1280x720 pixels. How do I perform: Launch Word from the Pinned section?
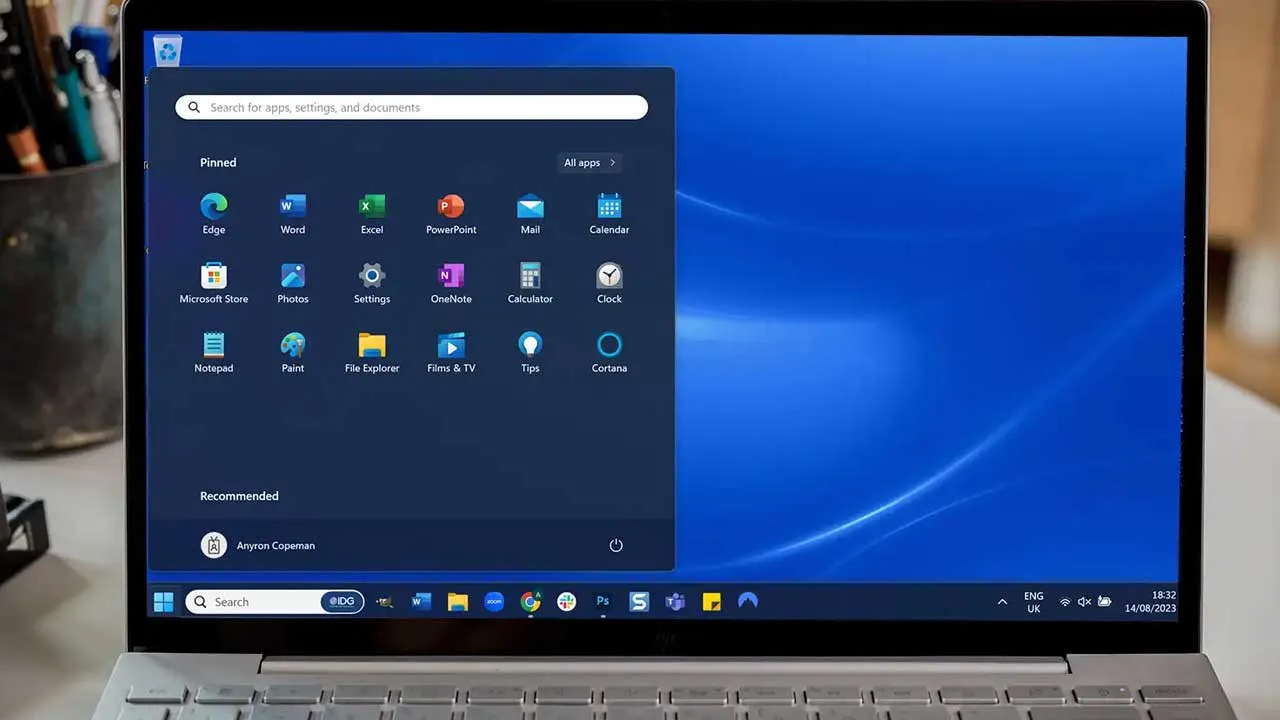tap(293, 214)
